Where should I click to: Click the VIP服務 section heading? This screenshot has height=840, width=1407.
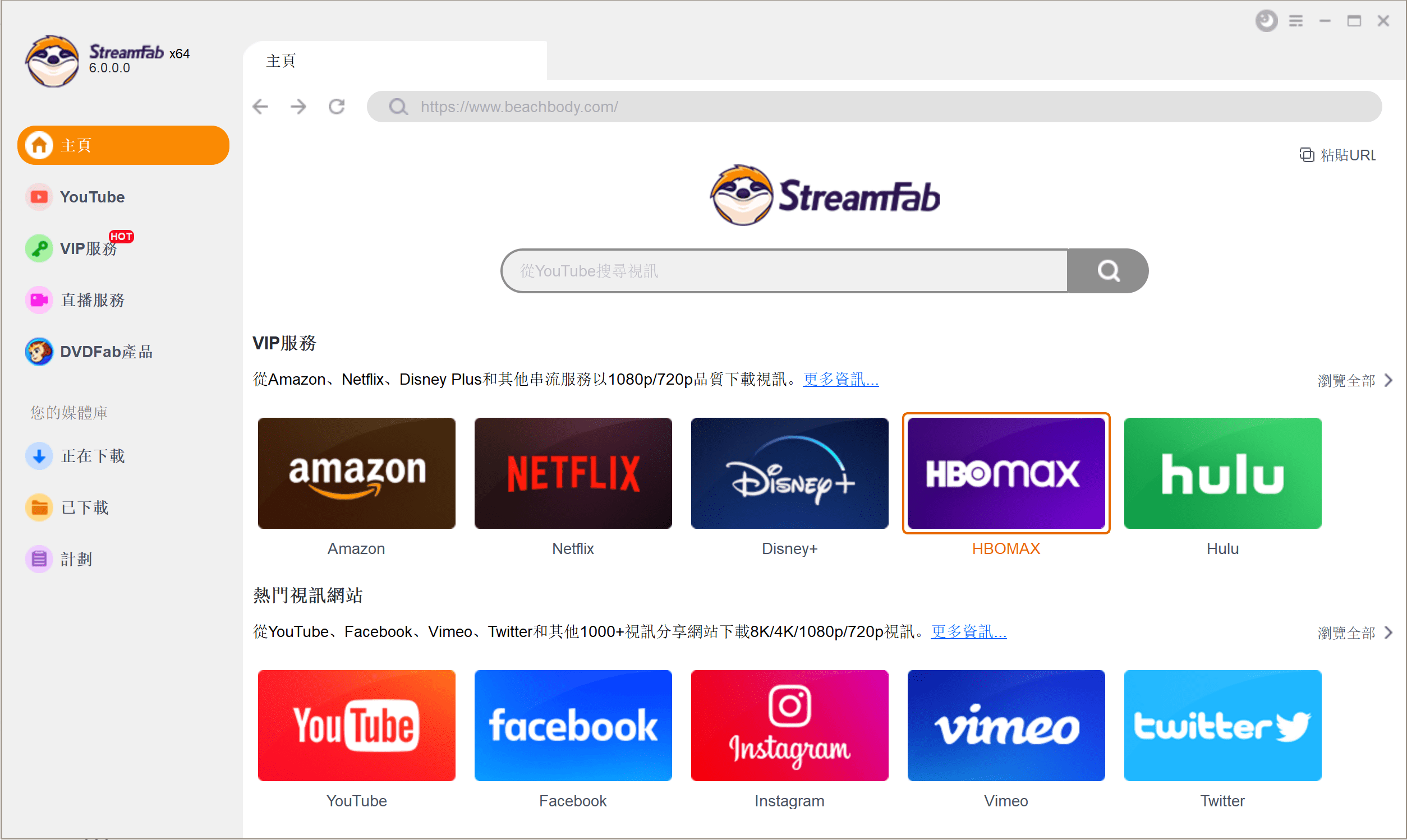[x=284, y=343]
